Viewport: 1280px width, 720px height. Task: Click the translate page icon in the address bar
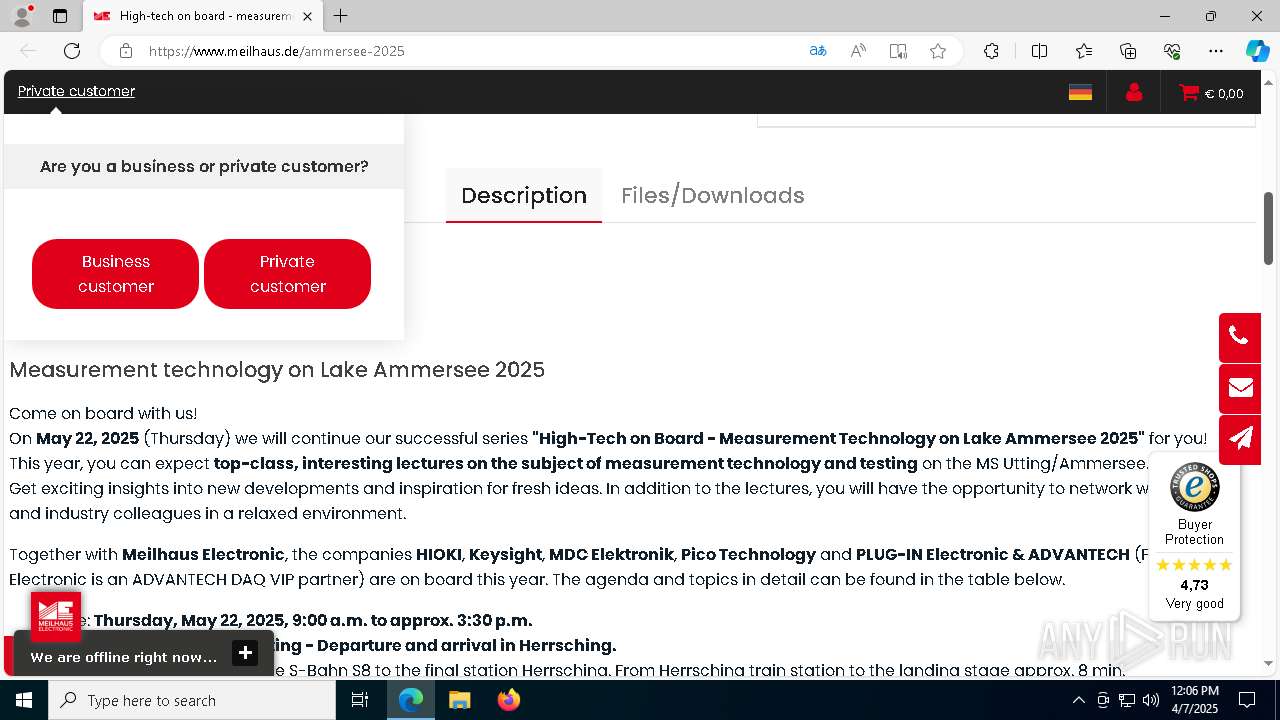(818, 51)
